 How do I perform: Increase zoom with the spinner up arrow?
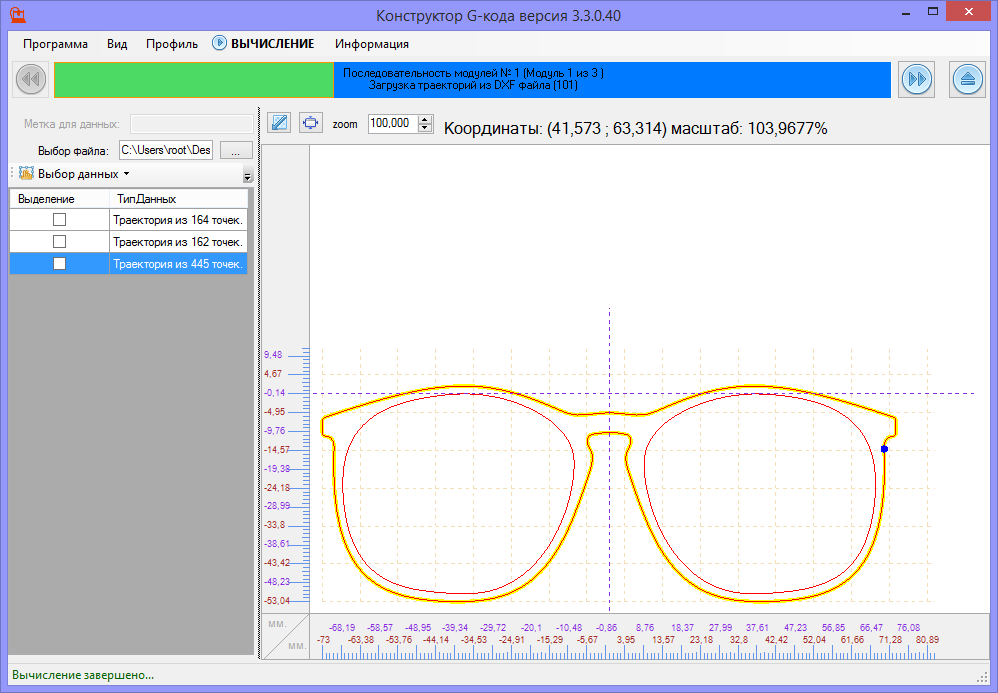tap(425, 119)
